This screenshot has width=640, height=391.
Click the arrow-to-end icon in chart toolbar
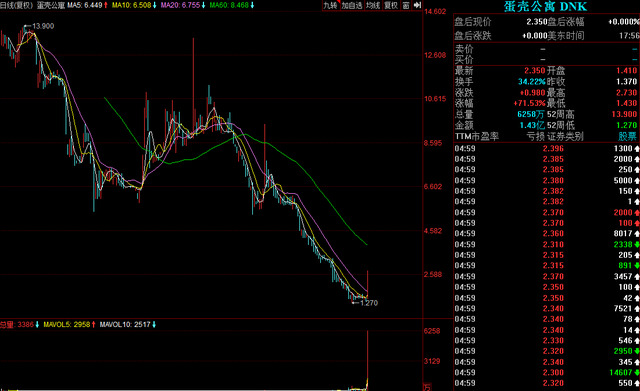tap(417, 5)
